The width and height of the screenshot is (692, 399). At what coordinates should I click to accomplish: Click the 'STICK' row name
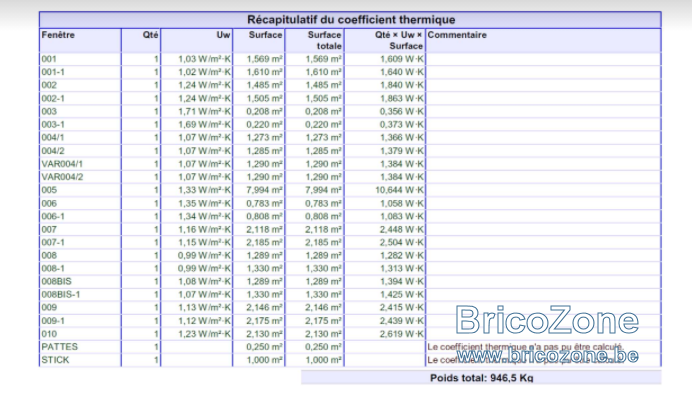coord(55,360)
